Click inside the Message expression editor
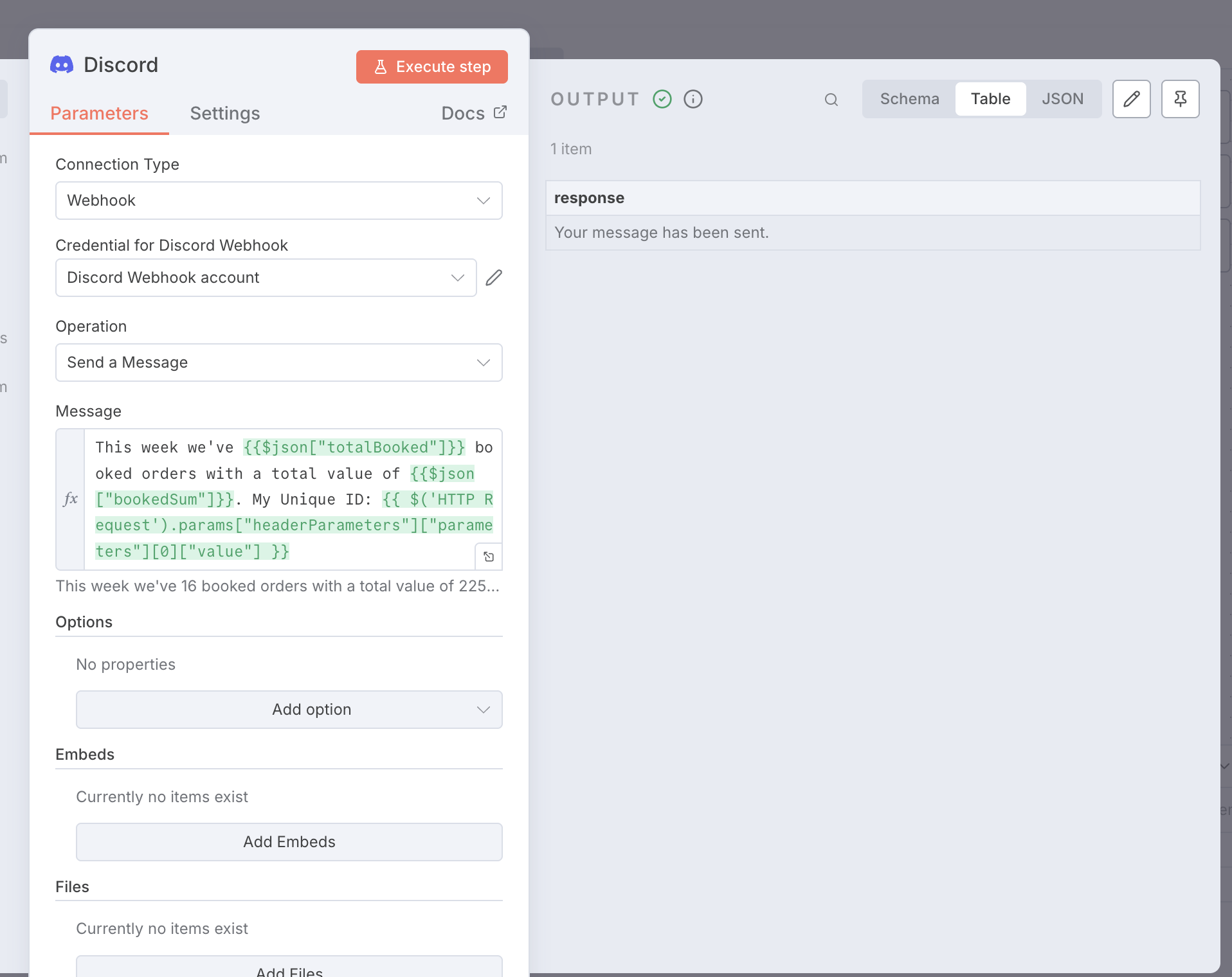1232x977 pixels. tap(293, 499)
